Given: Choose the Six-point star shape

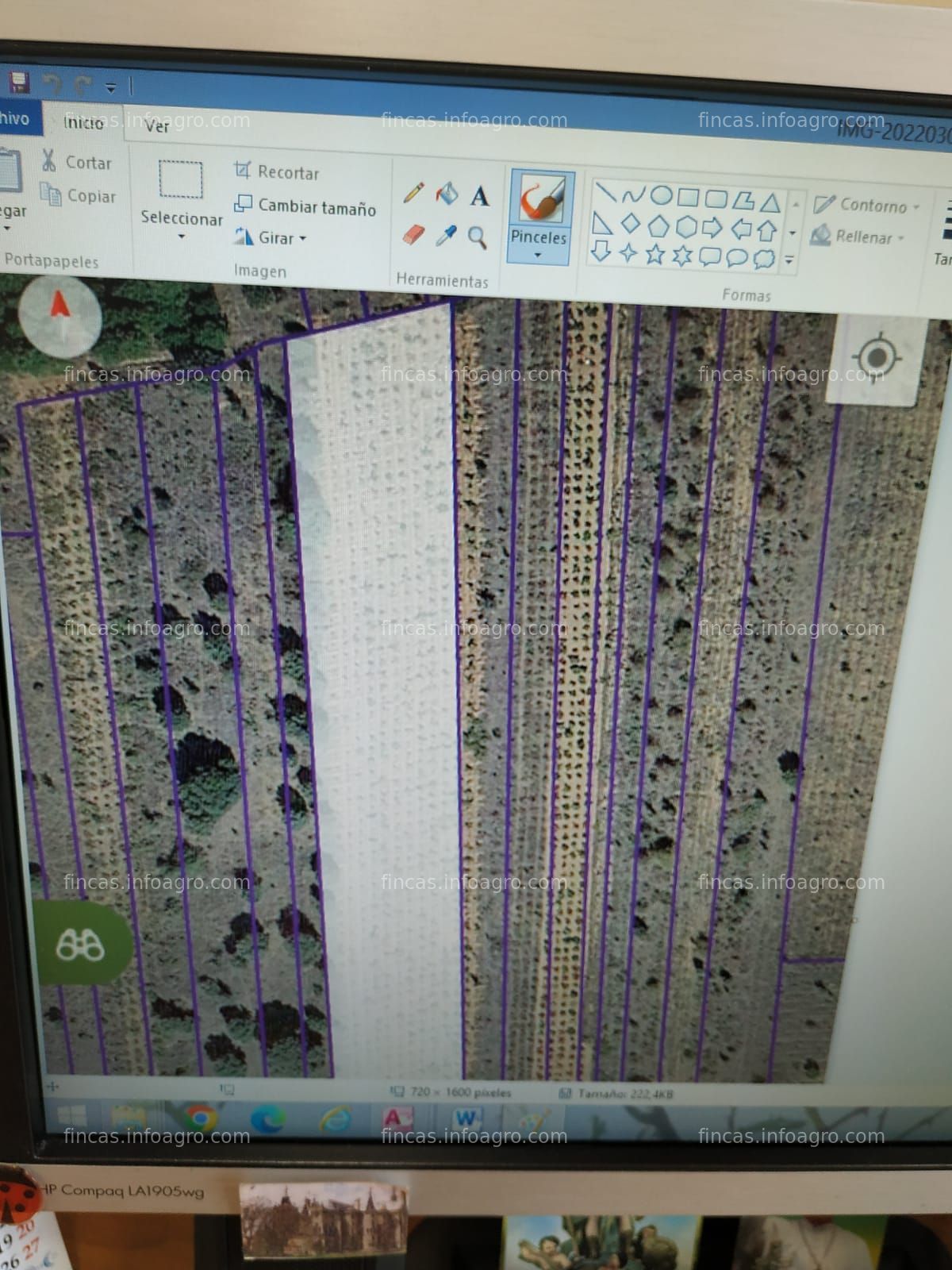Looking at the screenshot, I should [x=682, y=256].
